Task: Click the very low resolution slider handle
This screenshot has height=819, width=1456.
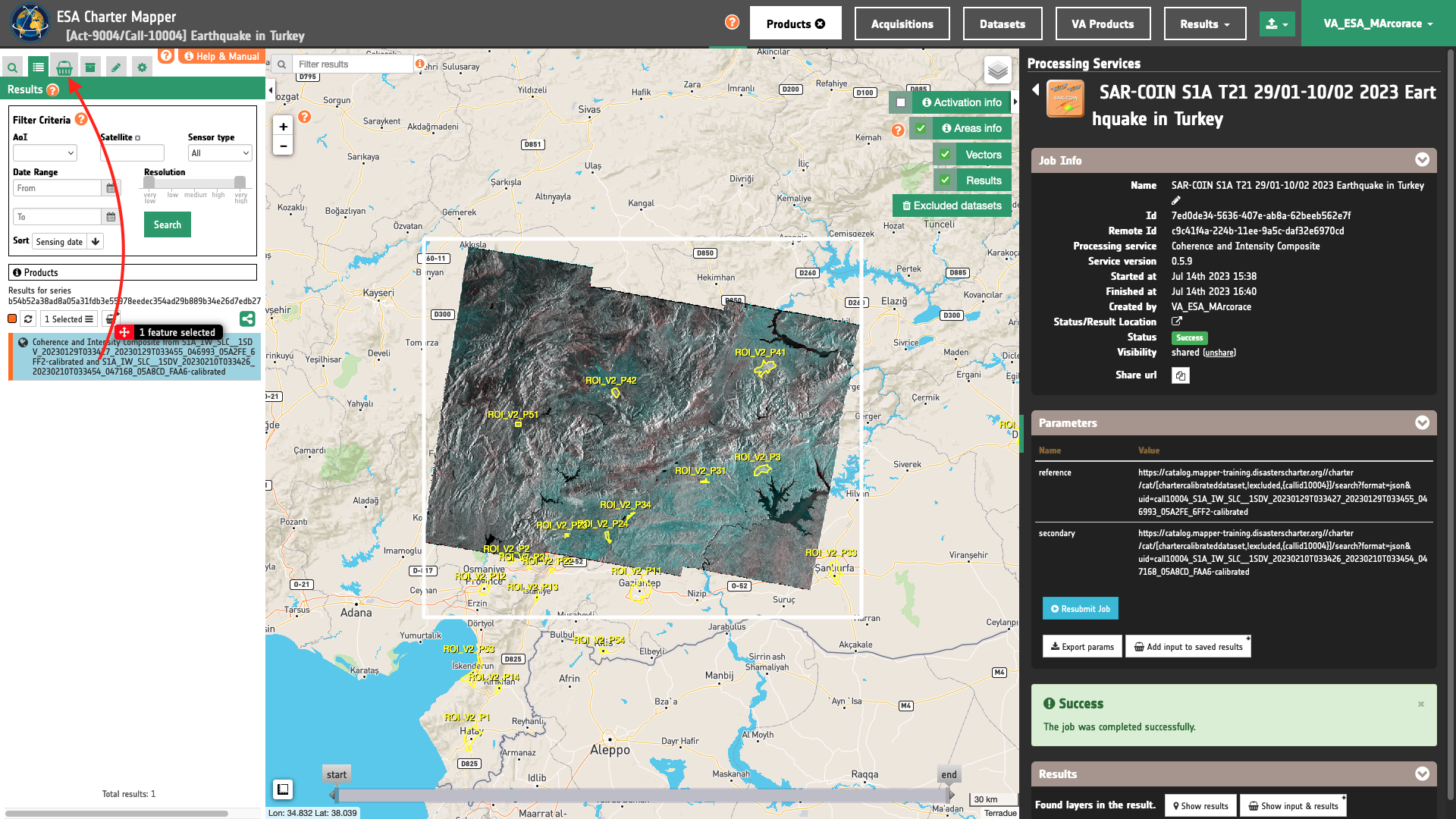Action: tap(149, 182)
